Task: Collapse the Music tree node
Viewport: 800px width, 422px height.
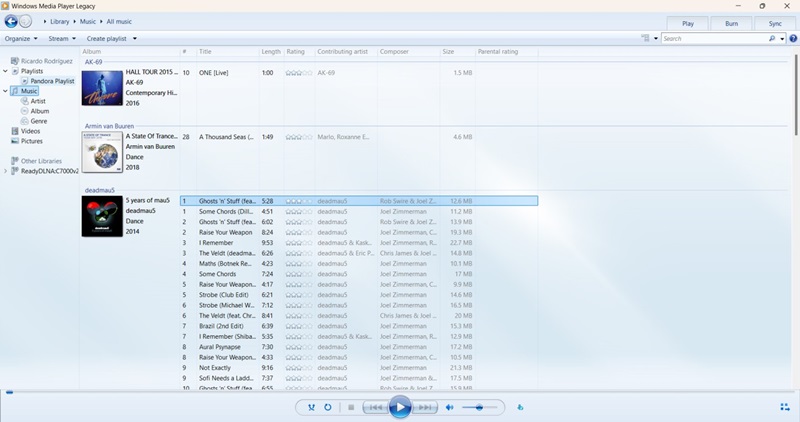Action: (x=5, y=91)
